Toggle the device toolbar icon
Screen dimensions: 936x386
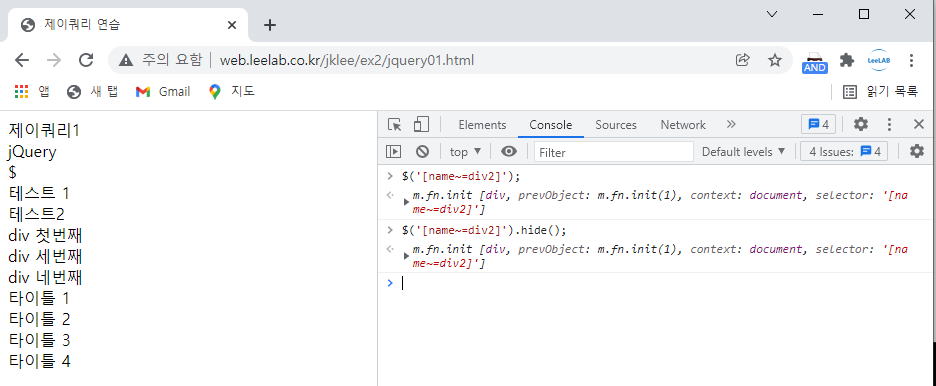pos(421,125)
